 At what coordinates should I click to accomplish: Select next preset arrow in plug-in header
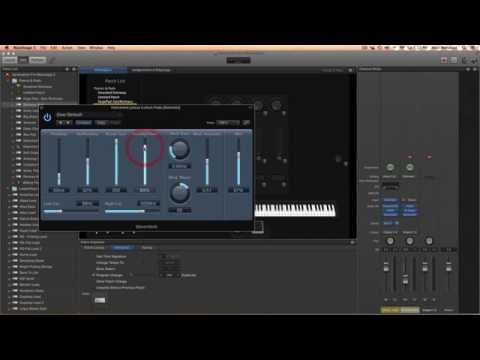pos(68,123)
